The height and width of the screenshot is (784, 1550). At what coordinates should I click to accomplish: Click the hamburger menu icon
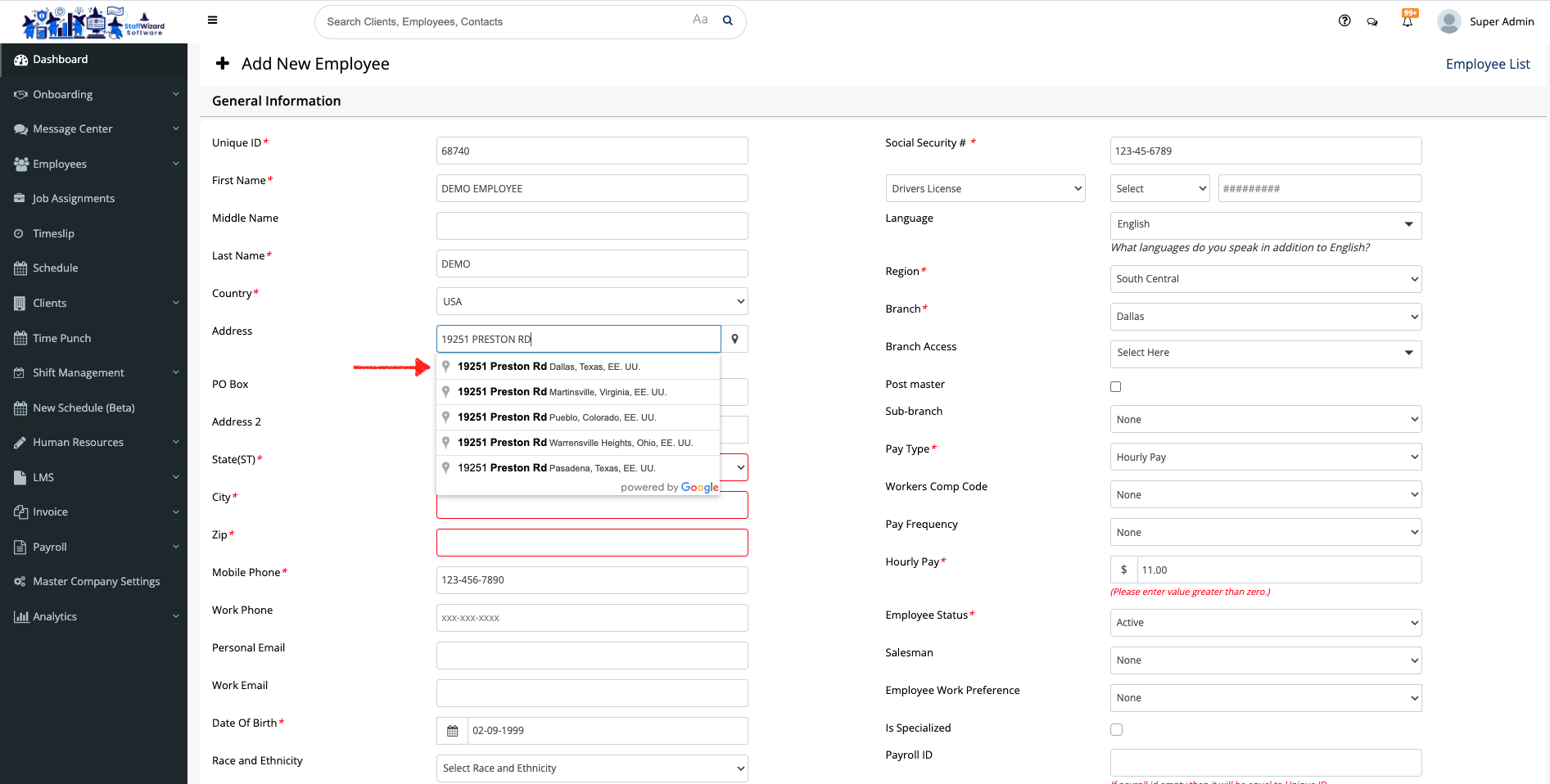(212, 20)
